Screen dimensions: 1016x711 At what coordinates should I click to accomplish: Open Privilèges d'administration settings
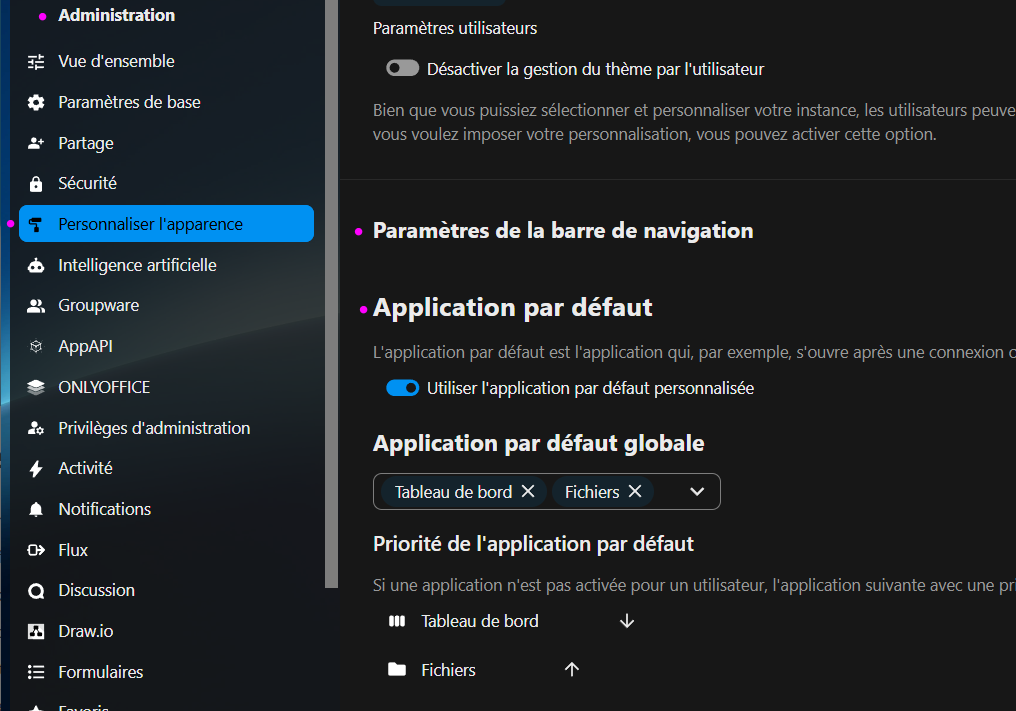(154, 428)
